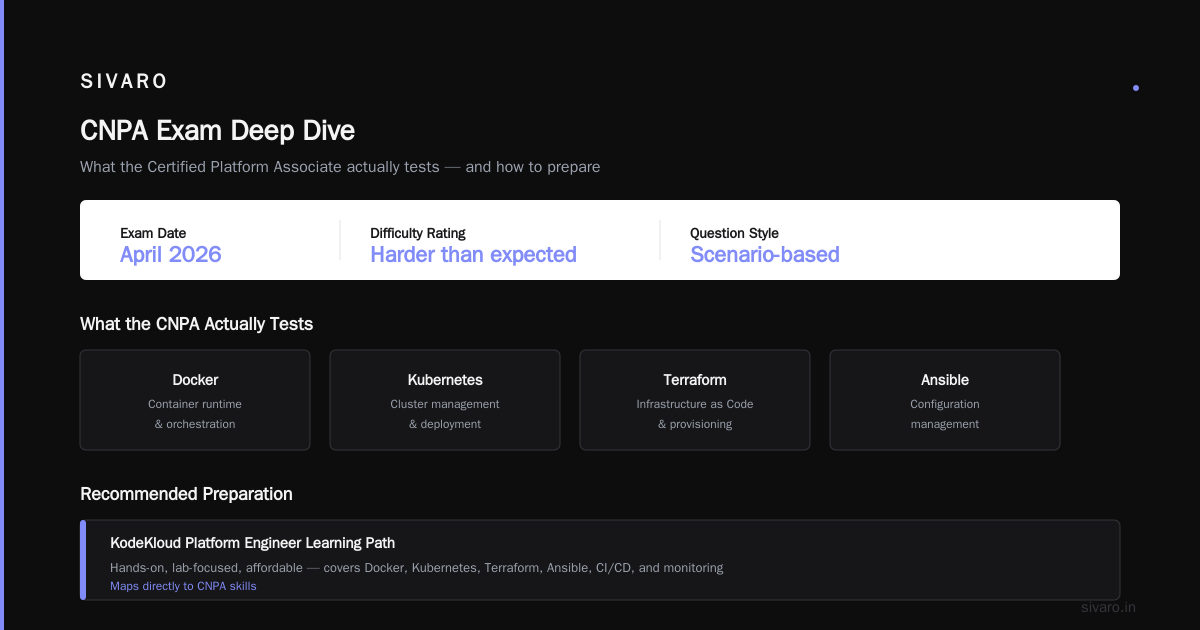
Task: Click the Question Style label
Action: pyautogui.click(x=734, y=233)
